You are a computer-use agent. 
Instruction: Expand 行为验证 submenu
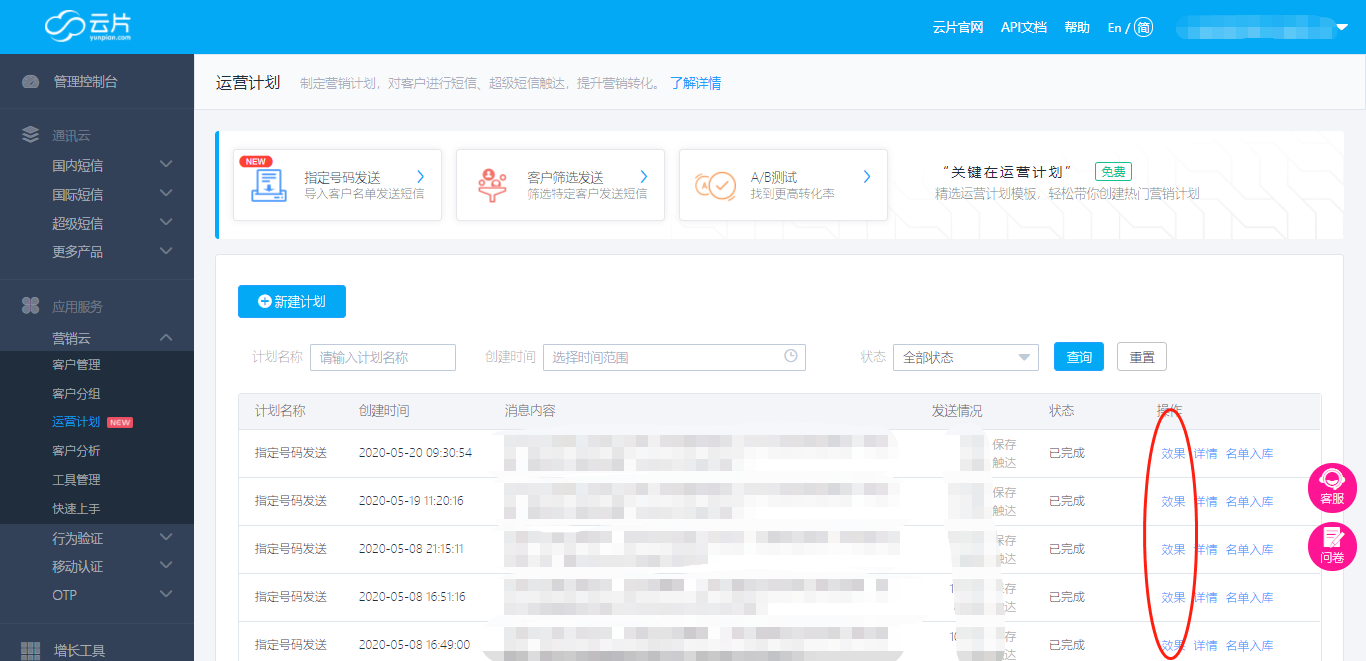coord(166,538)
